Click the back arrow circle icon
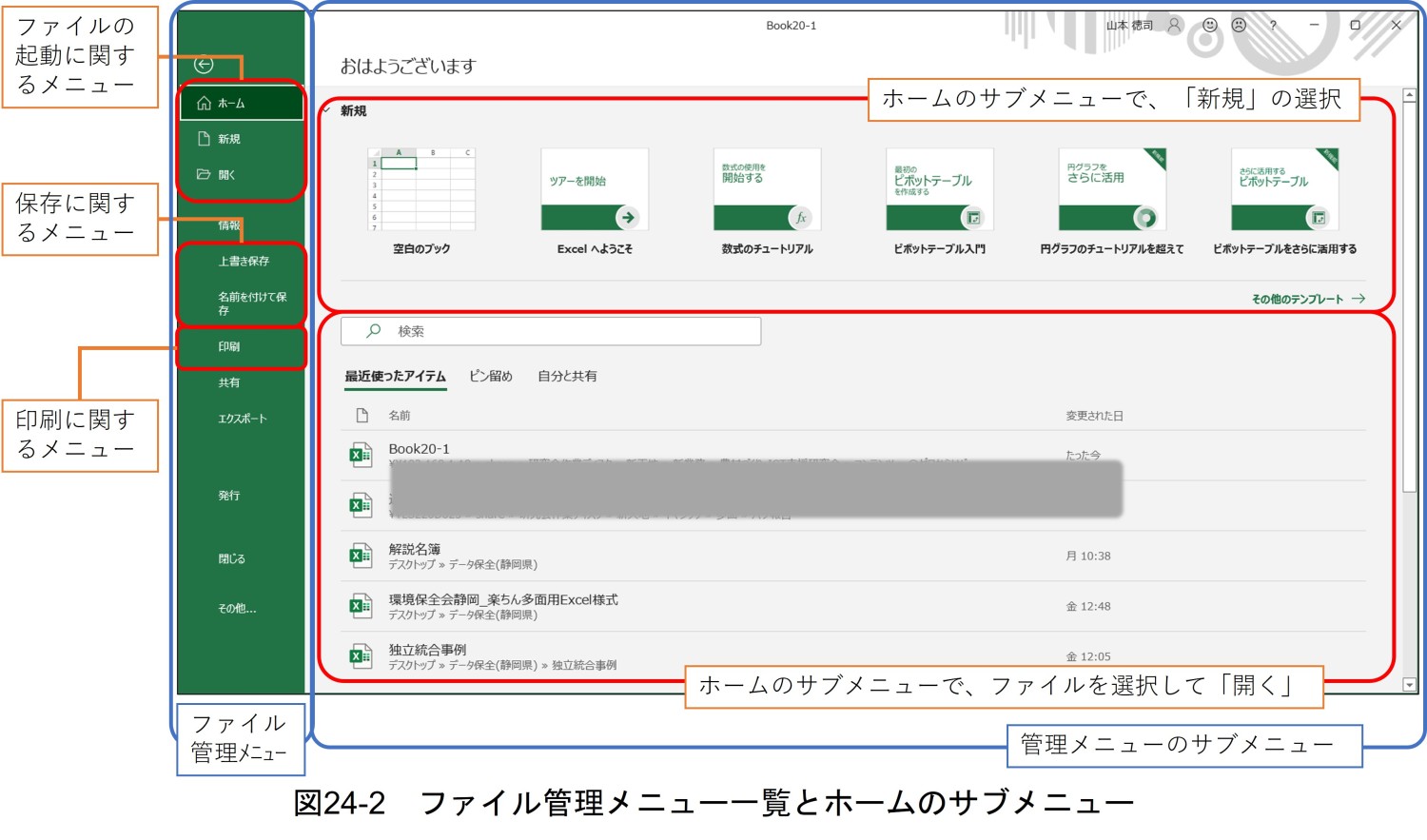Image resolution: width=1427 pixels, height=840 pixels. (x=204, y=65)
